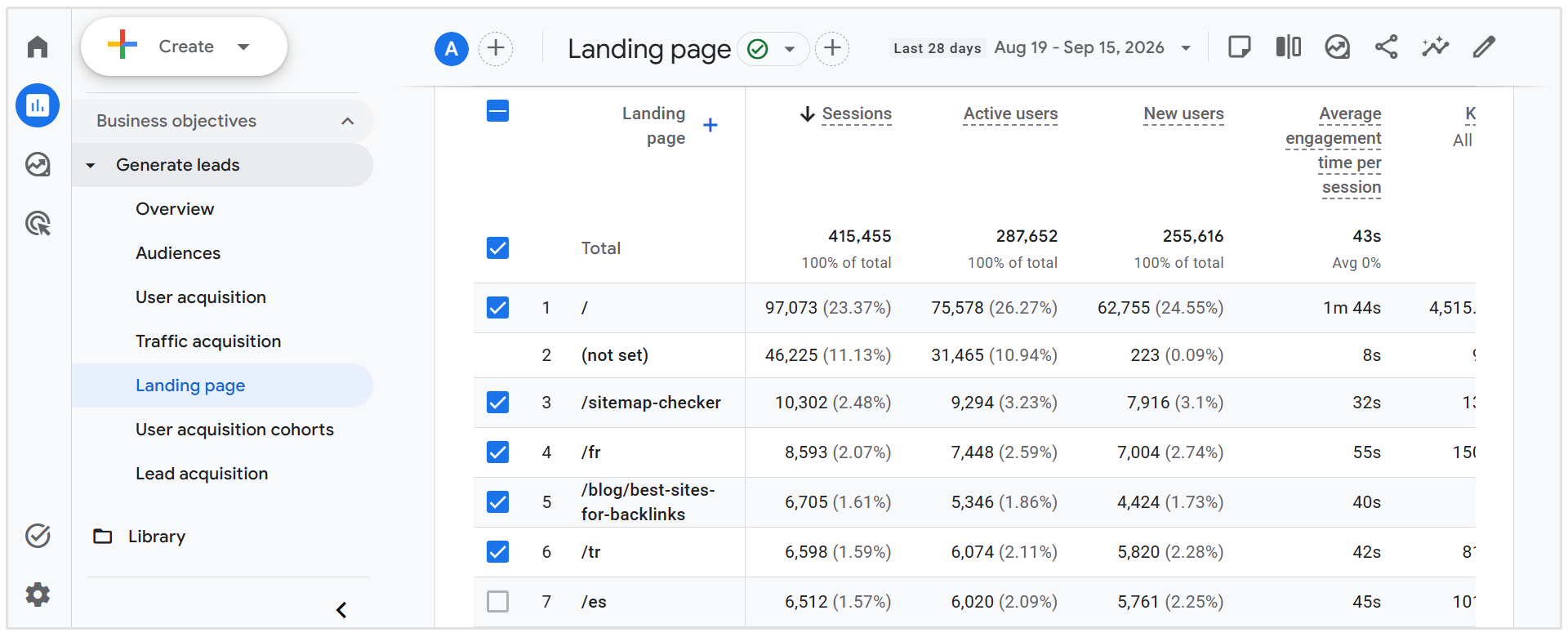The width and height of the screenshot is (1568, 637).
Task: Share this report
Action: coord(1387,47)
